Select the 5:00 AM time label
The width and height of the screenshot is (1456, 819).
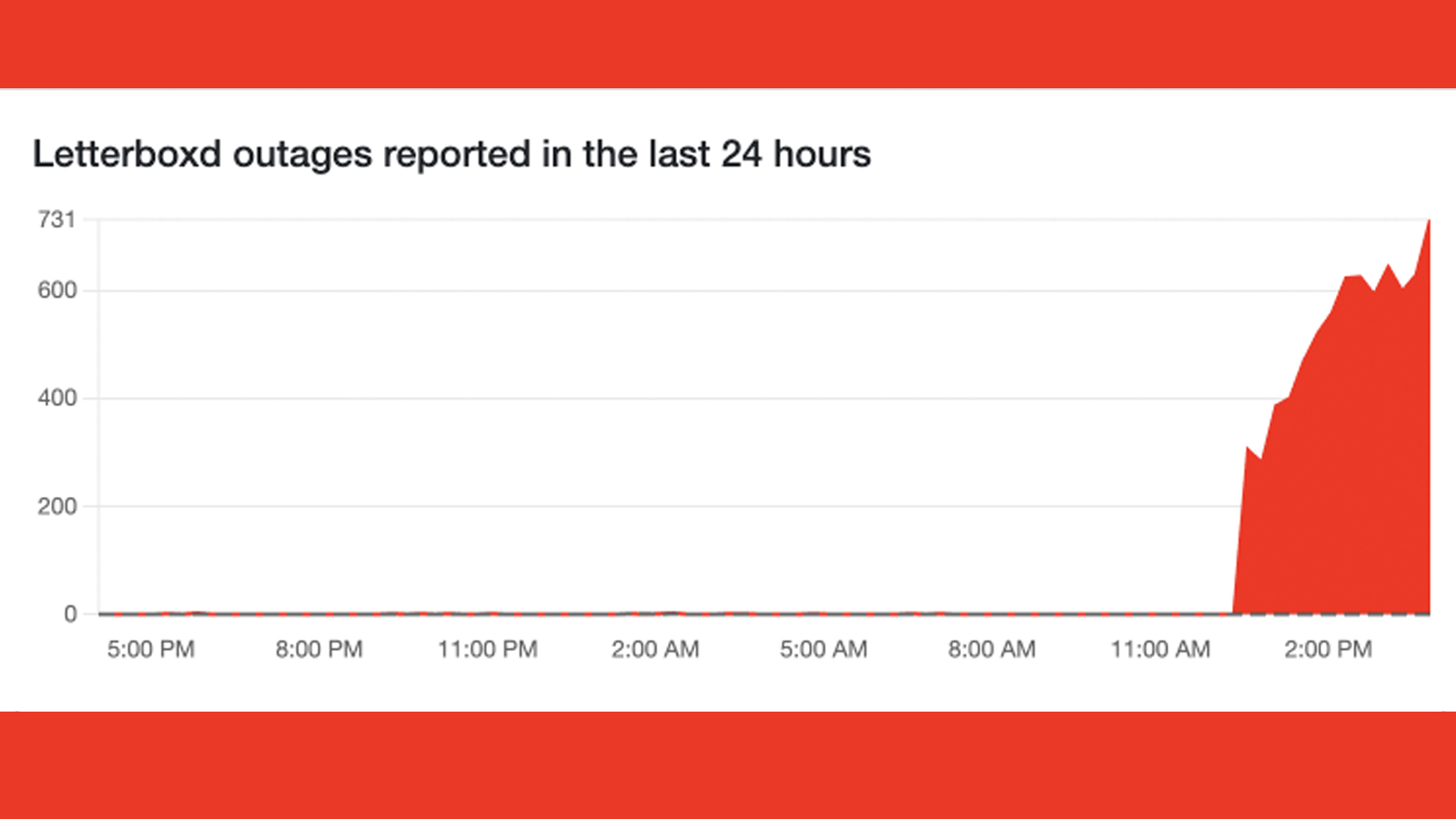click(x=824, y=650)
